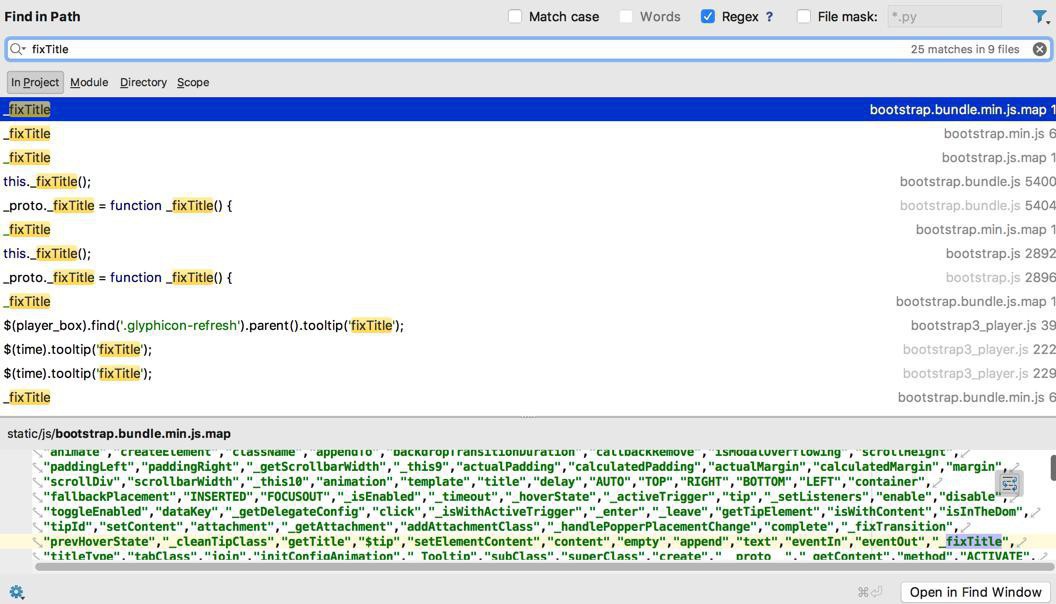This screenshot has width=1056, height=604.
Task: Click the Open in Find Window button
Action: coord(975,592)
